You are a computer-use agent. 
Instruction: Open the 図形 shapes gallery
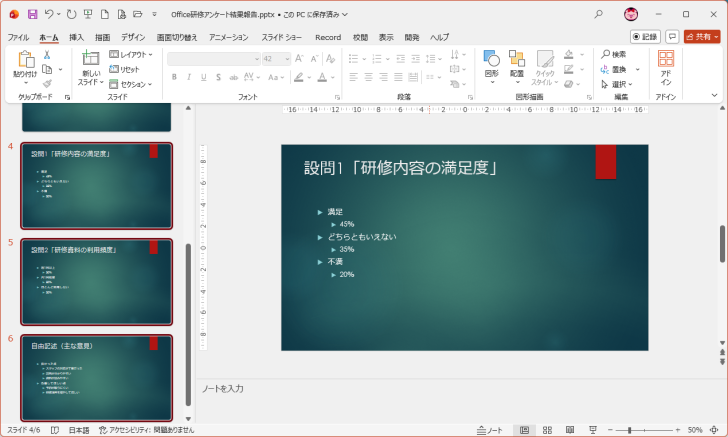coord(492,67)
